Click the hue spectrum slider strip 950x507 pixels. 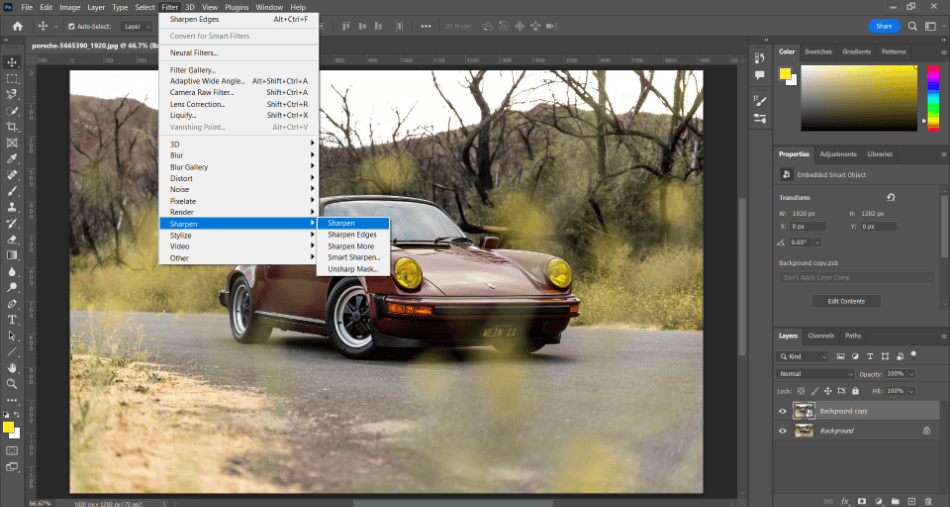point(933,98)
